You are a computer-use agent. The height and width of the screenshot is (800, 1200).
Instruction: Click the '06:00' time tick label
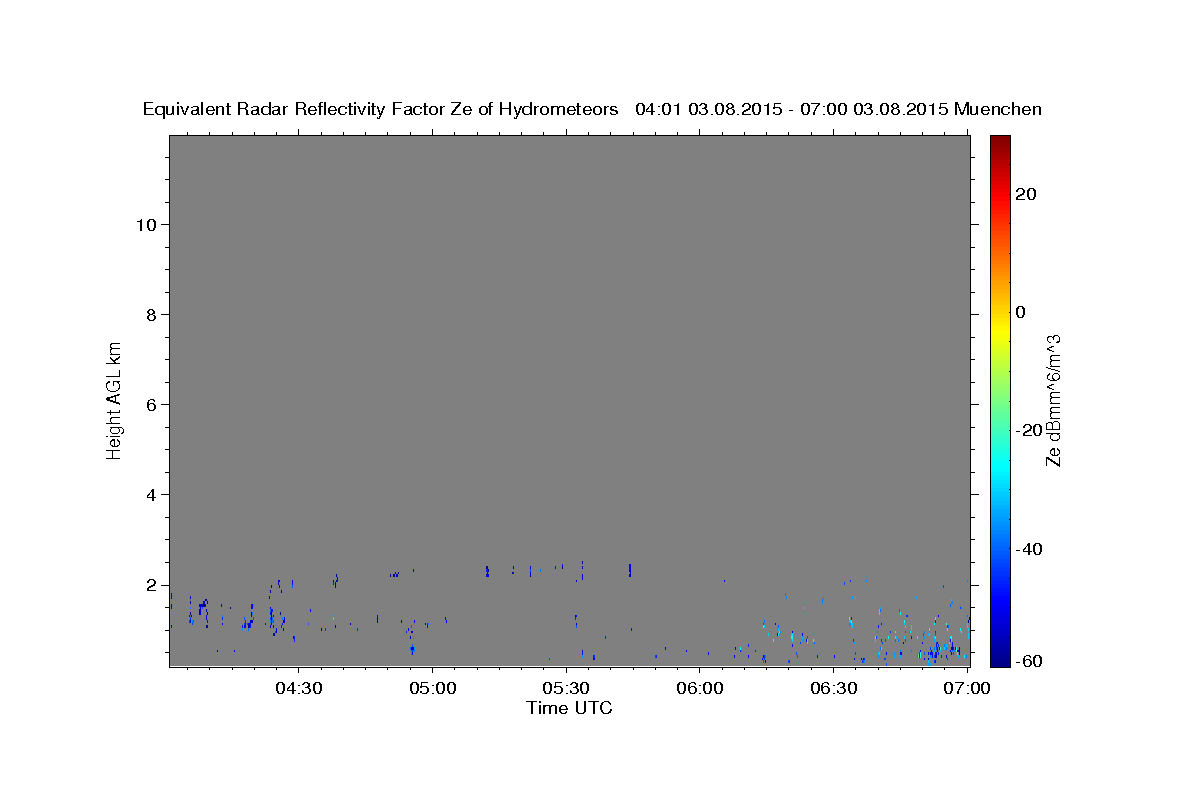click(x=700, y=688)
